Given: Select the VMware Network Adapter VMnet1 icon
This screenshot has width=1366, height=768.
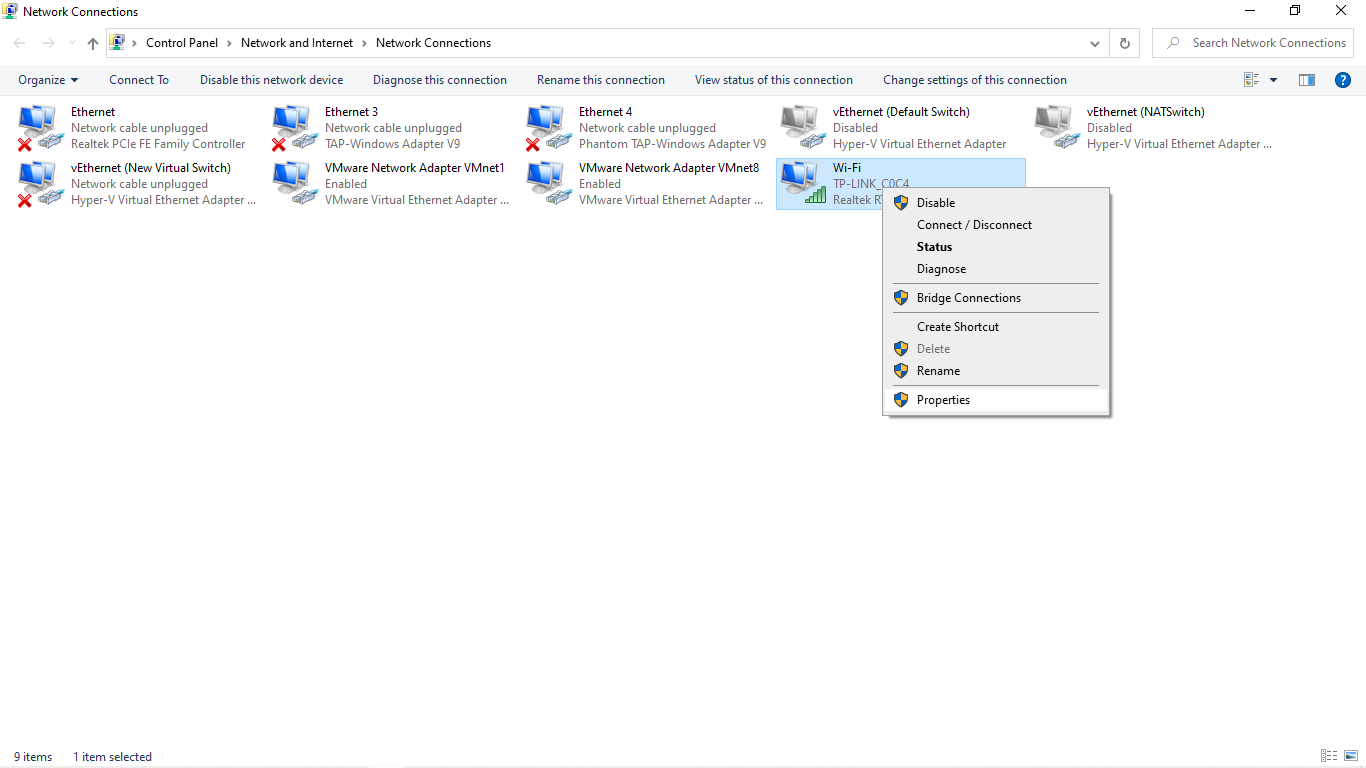Looking at the screenshot, I should [x=295, y=184].
